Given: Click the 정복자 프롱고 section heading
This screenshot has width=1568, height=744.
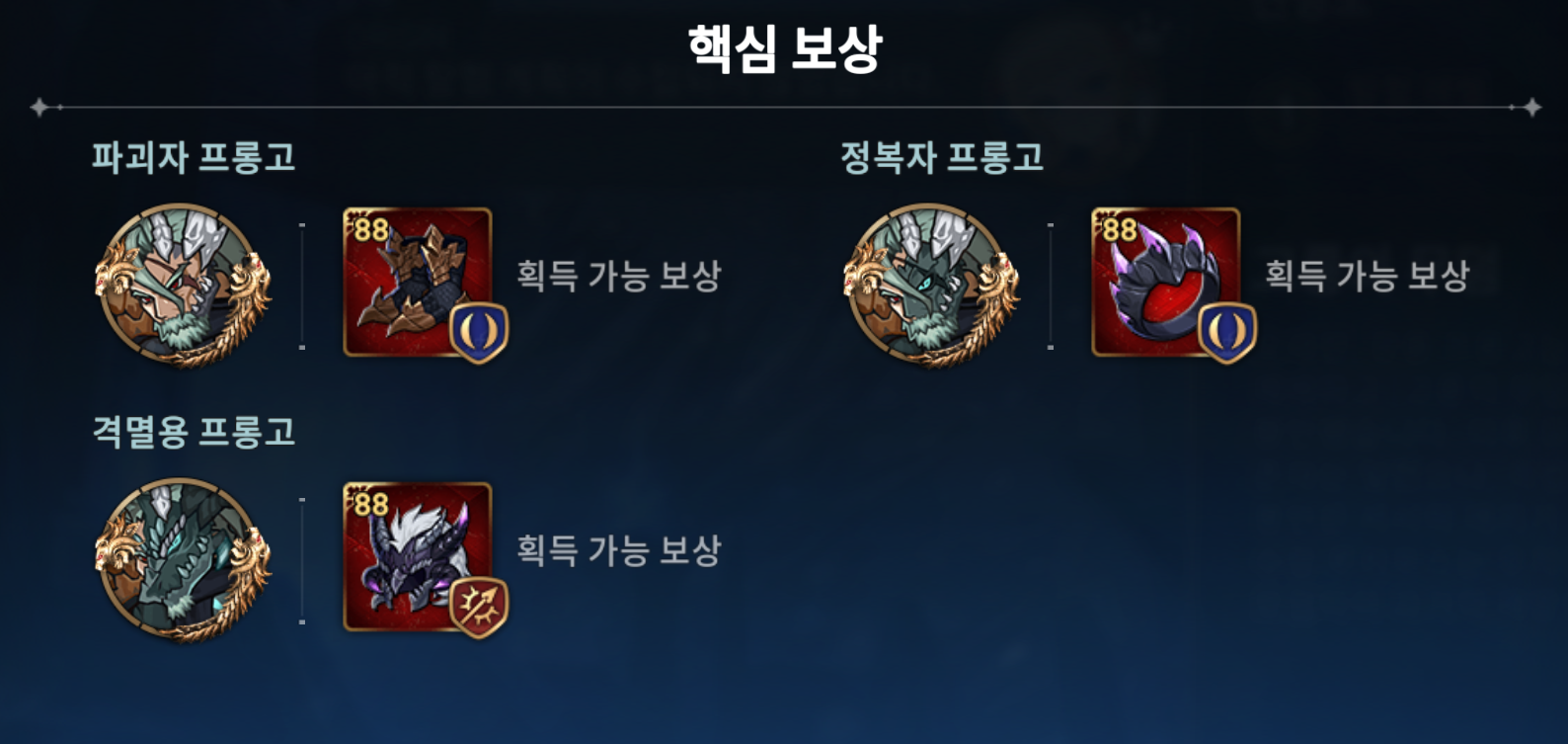Looking at the screenshot, I should [x=942, y=157].
